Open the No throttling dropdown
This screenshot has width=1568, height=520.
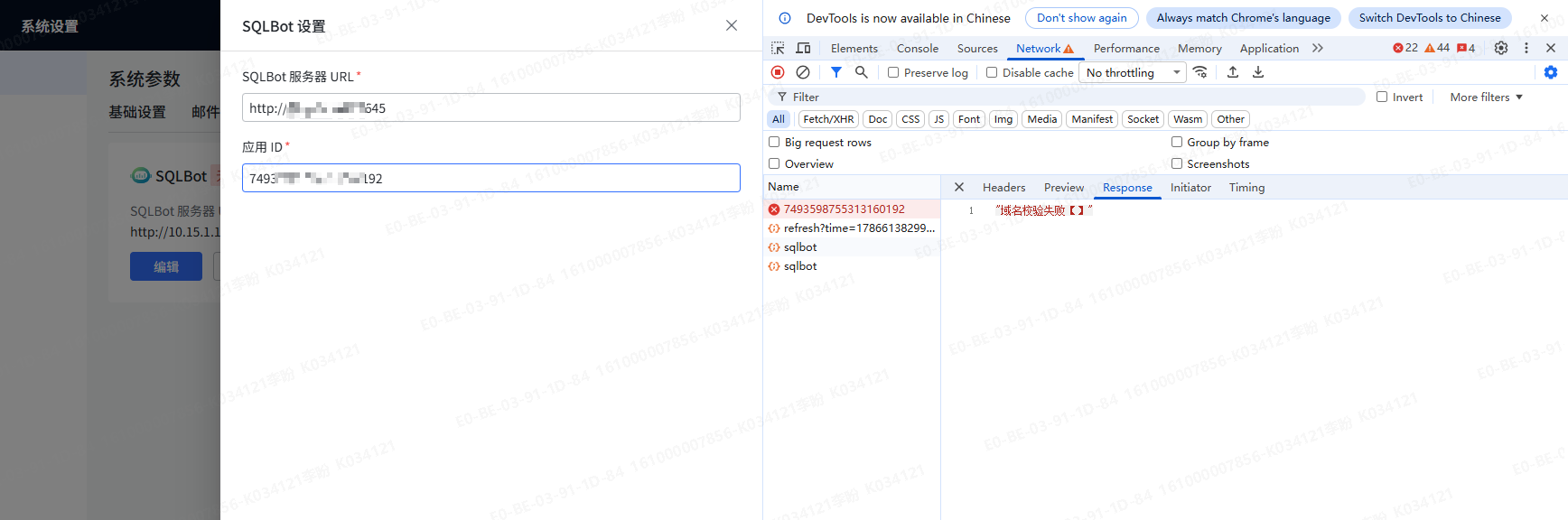(1133, 72)
